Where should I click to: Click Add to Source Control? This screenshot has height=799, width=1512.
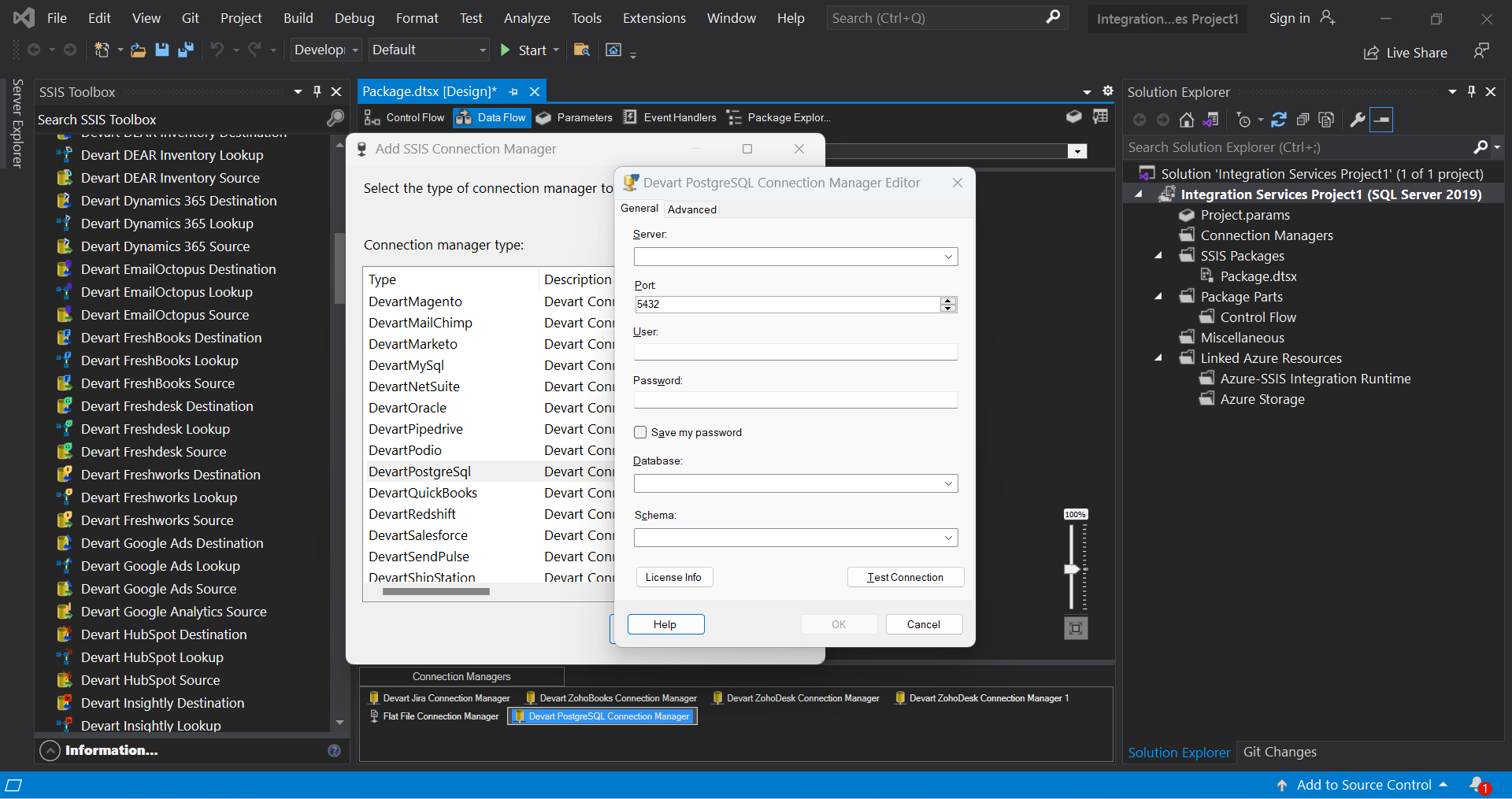point(1363,785)
